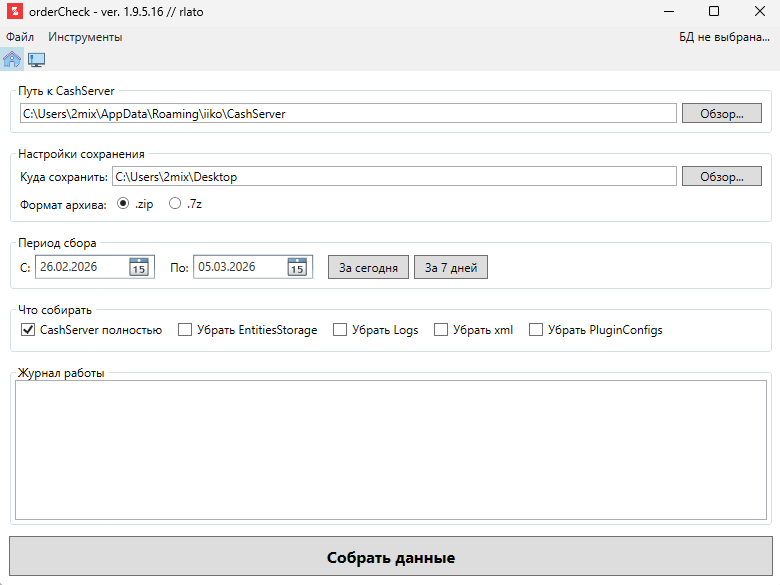The image size is (780, 585).
Task: Set period with За сегодня button
Action: click(369, 268)
